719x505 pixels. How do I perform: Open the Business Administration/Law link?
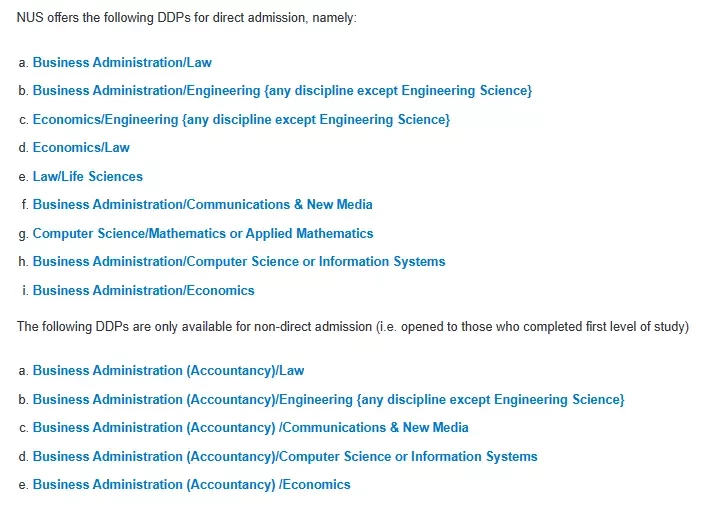tap(122, 62)
